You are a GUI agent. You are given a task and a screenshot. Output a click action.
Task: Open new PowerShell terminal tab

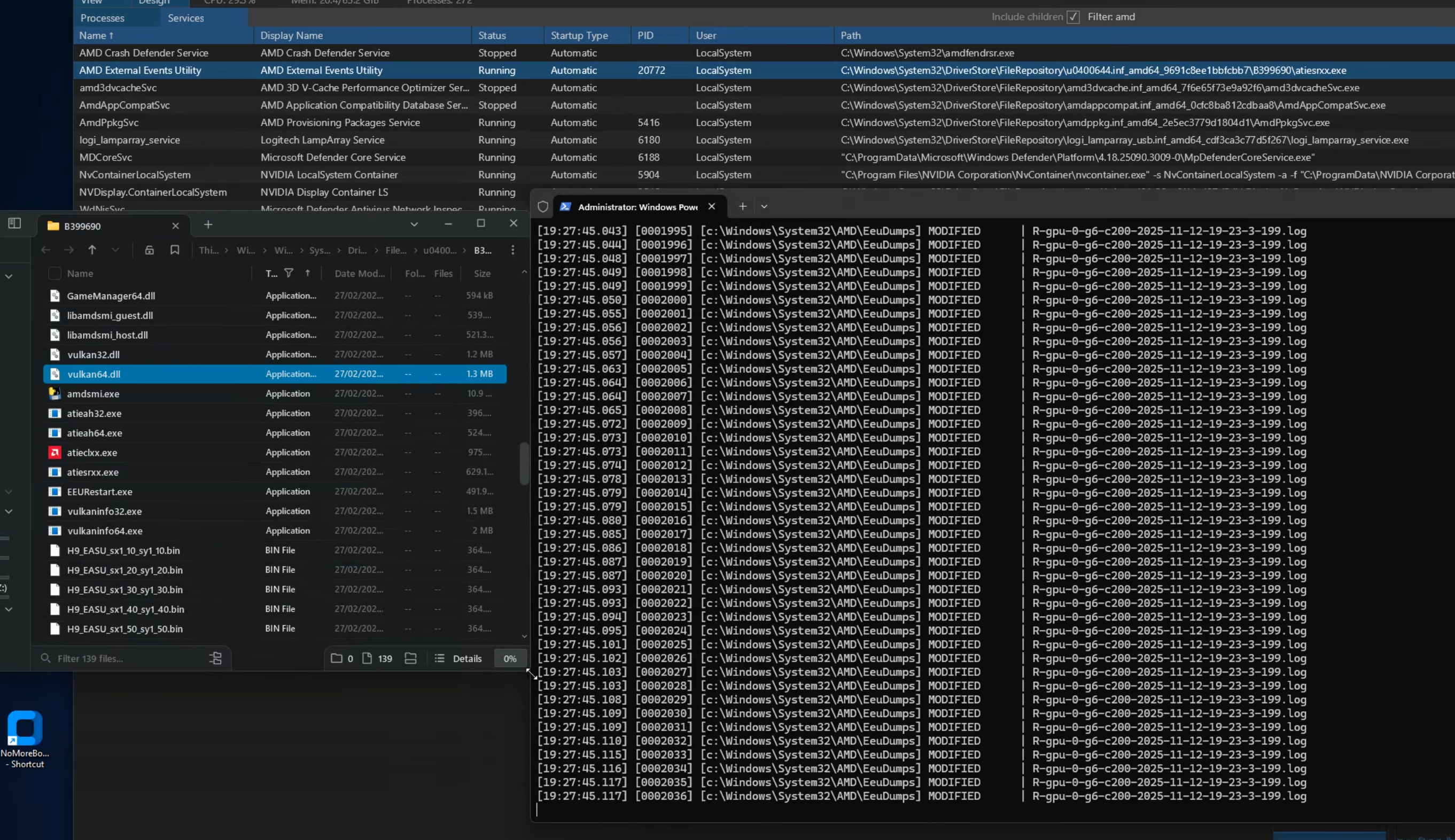tap(743, 207)
